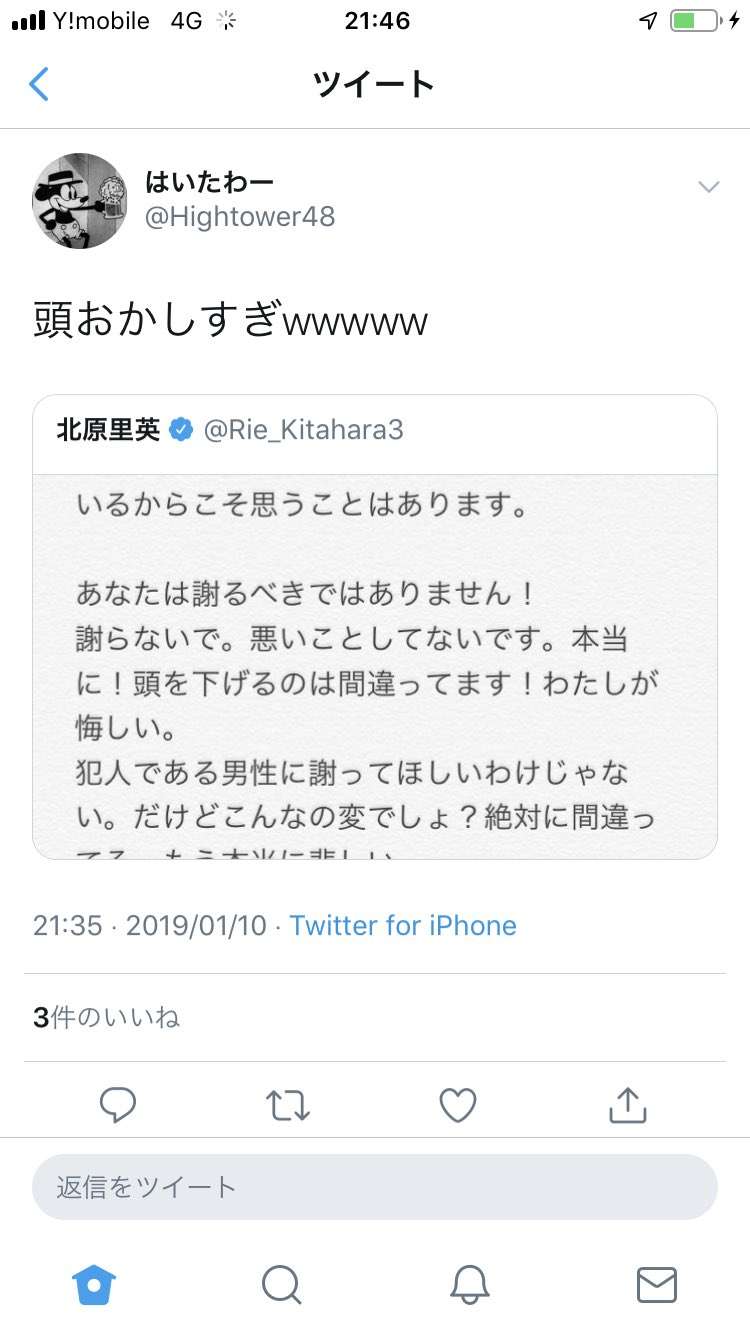
Task: Tap verified badge next to 北原里英
Action: [180, 430]
